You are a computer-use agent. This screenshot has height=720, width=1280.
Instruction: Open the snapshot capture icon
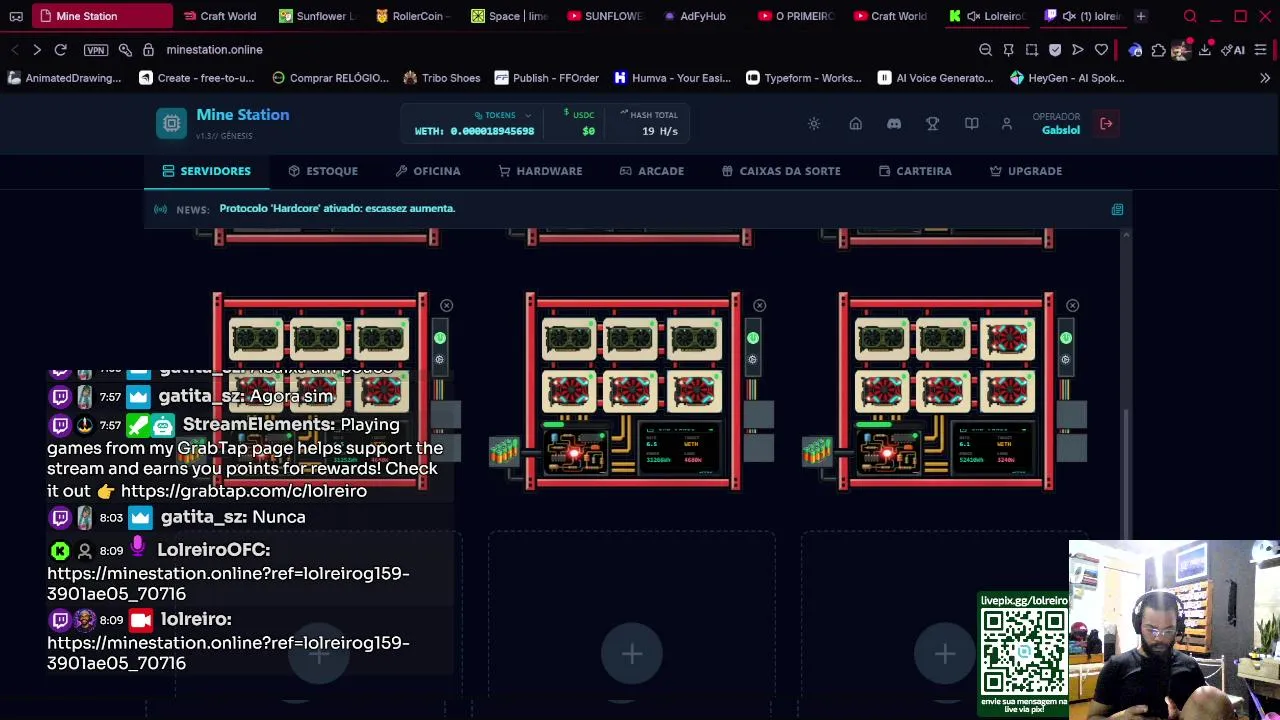click(1031, 49)
